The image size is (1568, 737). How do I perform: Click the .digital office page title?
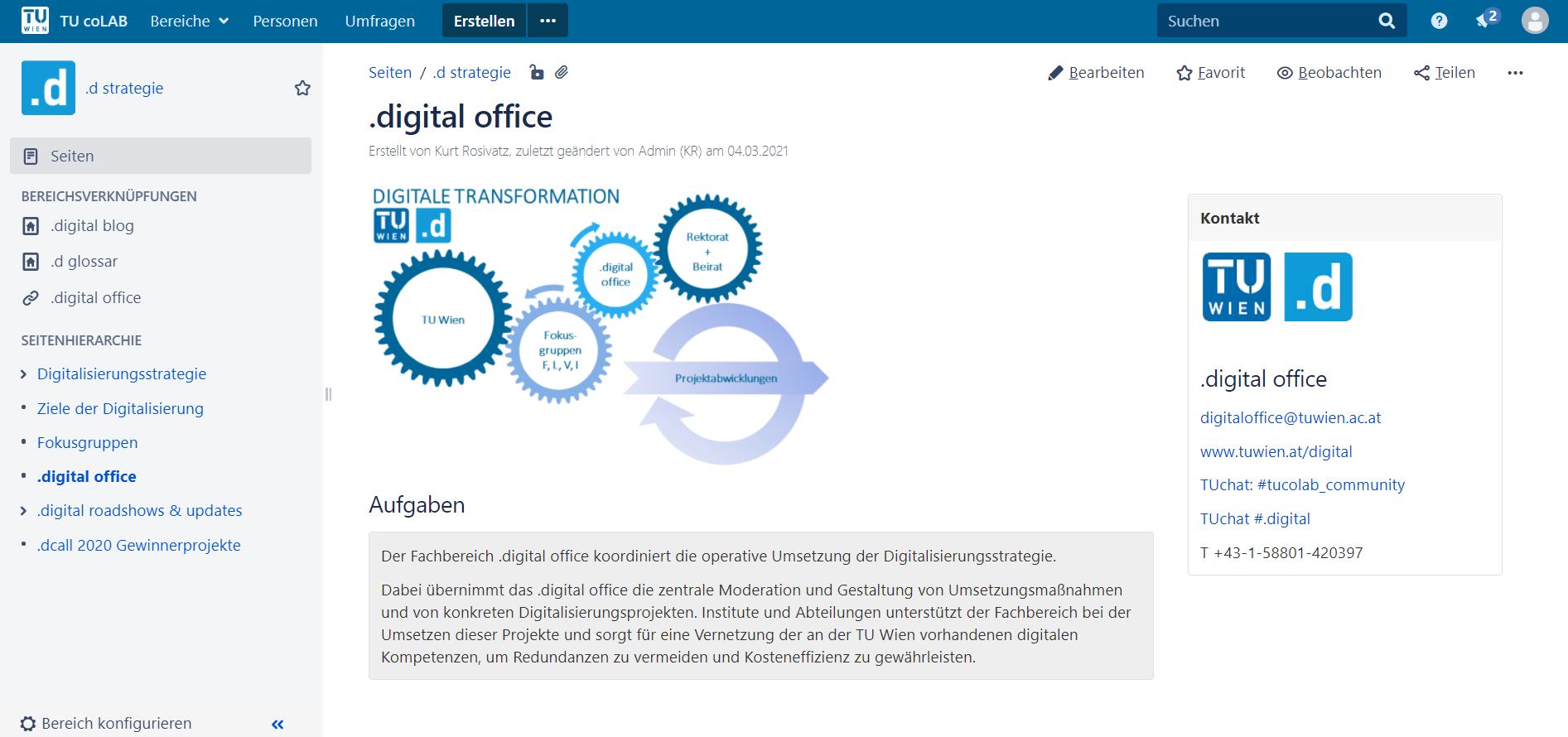[461, 117]
